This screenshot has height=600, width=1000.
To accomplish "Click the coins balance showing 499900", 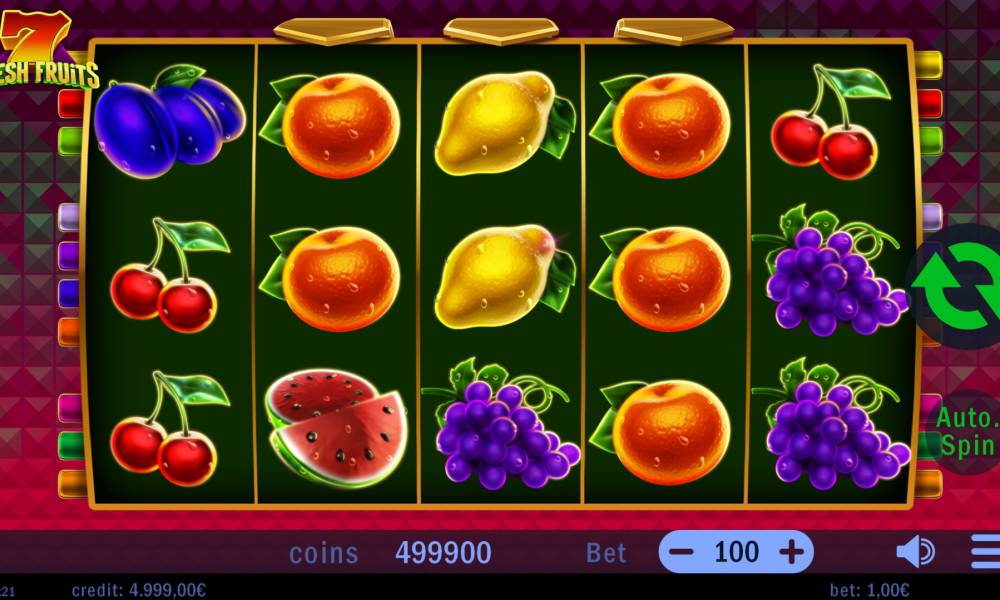I will point(443,553).
